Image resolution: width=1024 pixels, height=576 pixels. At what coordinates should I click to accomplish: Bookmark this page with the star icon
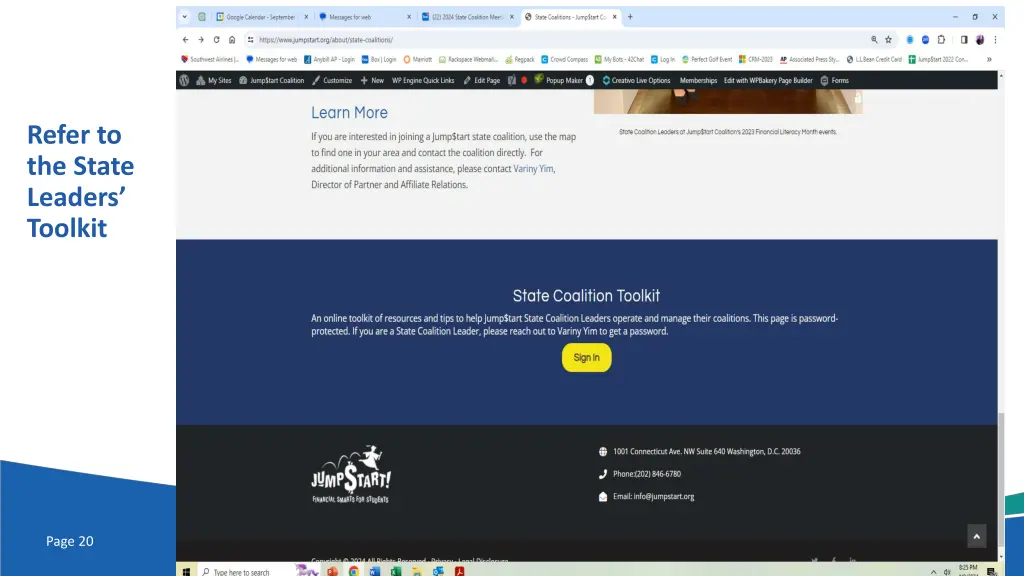tap(889, 40)
